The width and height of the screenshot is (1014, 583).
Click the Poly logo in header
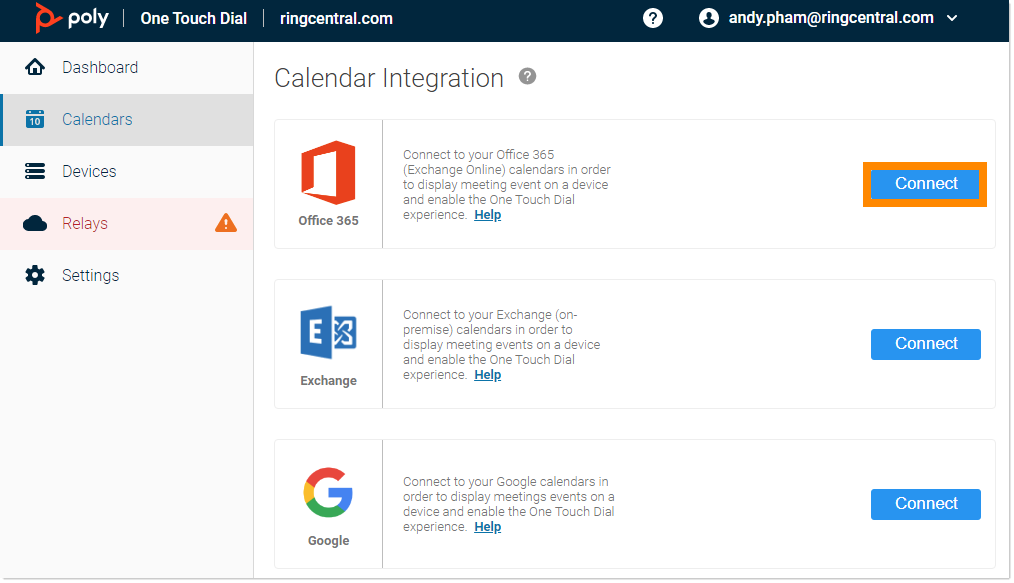(x=71, y=18)
